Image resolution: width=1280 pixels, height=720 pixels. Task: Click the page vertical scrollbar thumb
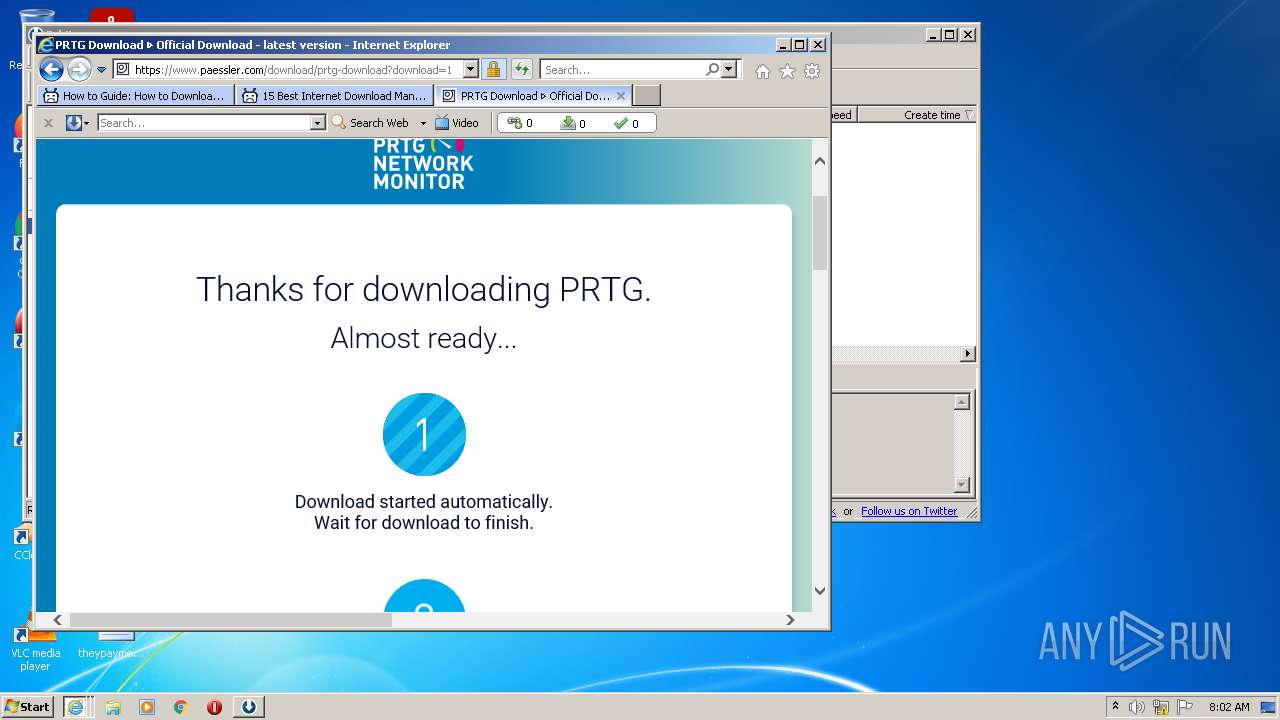click(x=820, y=232)
